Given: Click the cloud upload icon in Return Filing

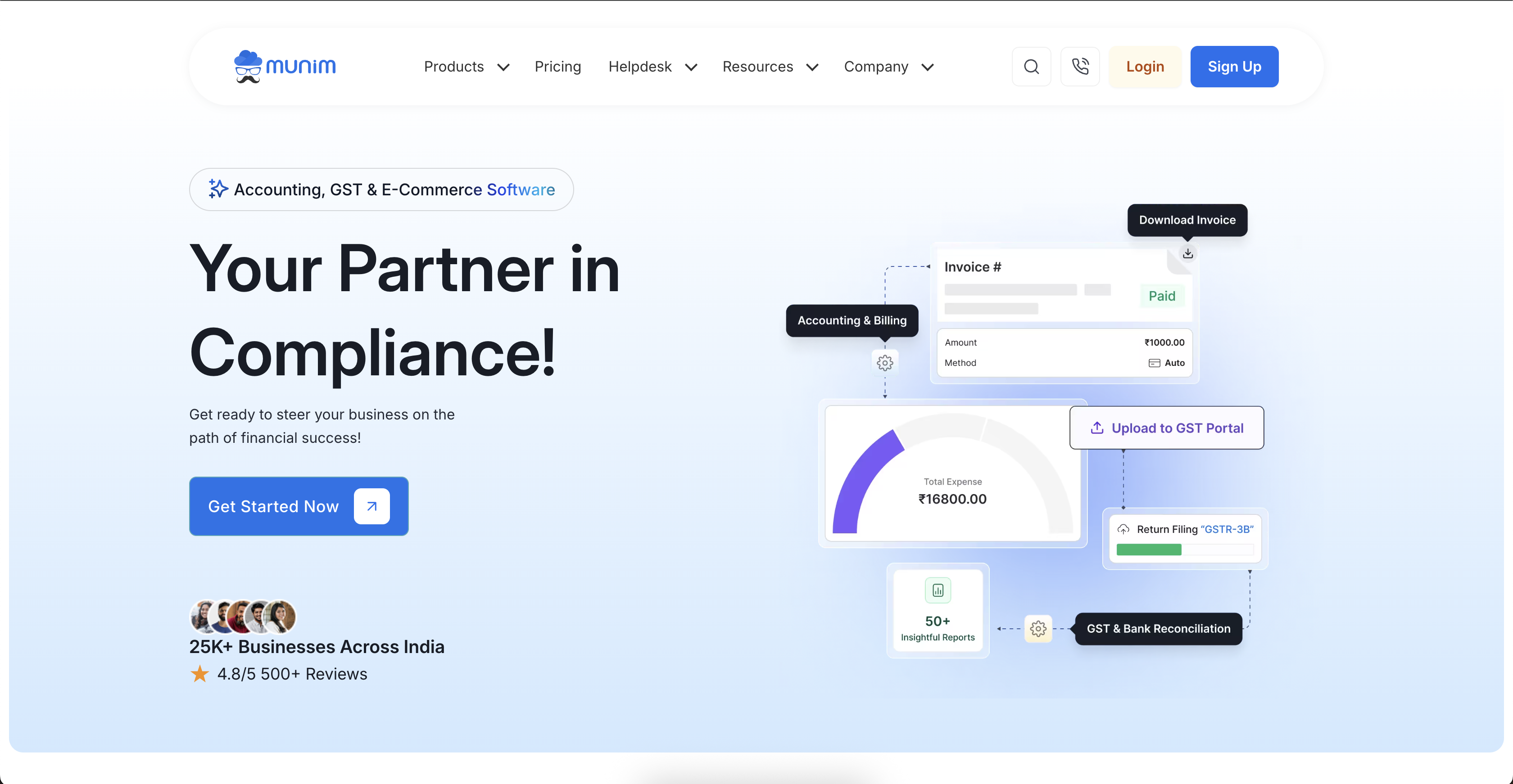Looking at the screenshot, I should [1123, 529].
